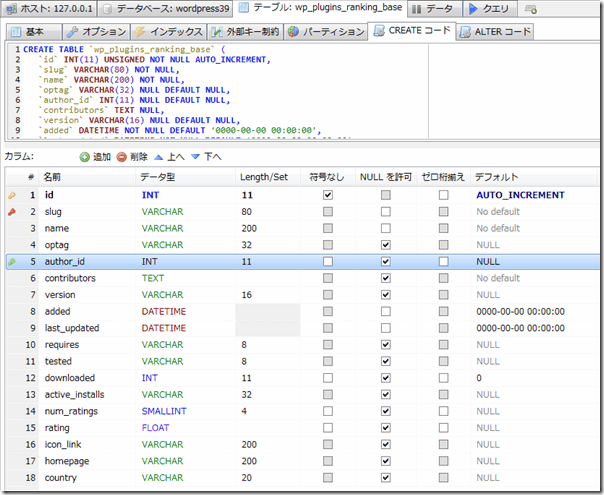Select the tested column name
The width and height of the screenshot is (604, 495).
click(58, 361)
